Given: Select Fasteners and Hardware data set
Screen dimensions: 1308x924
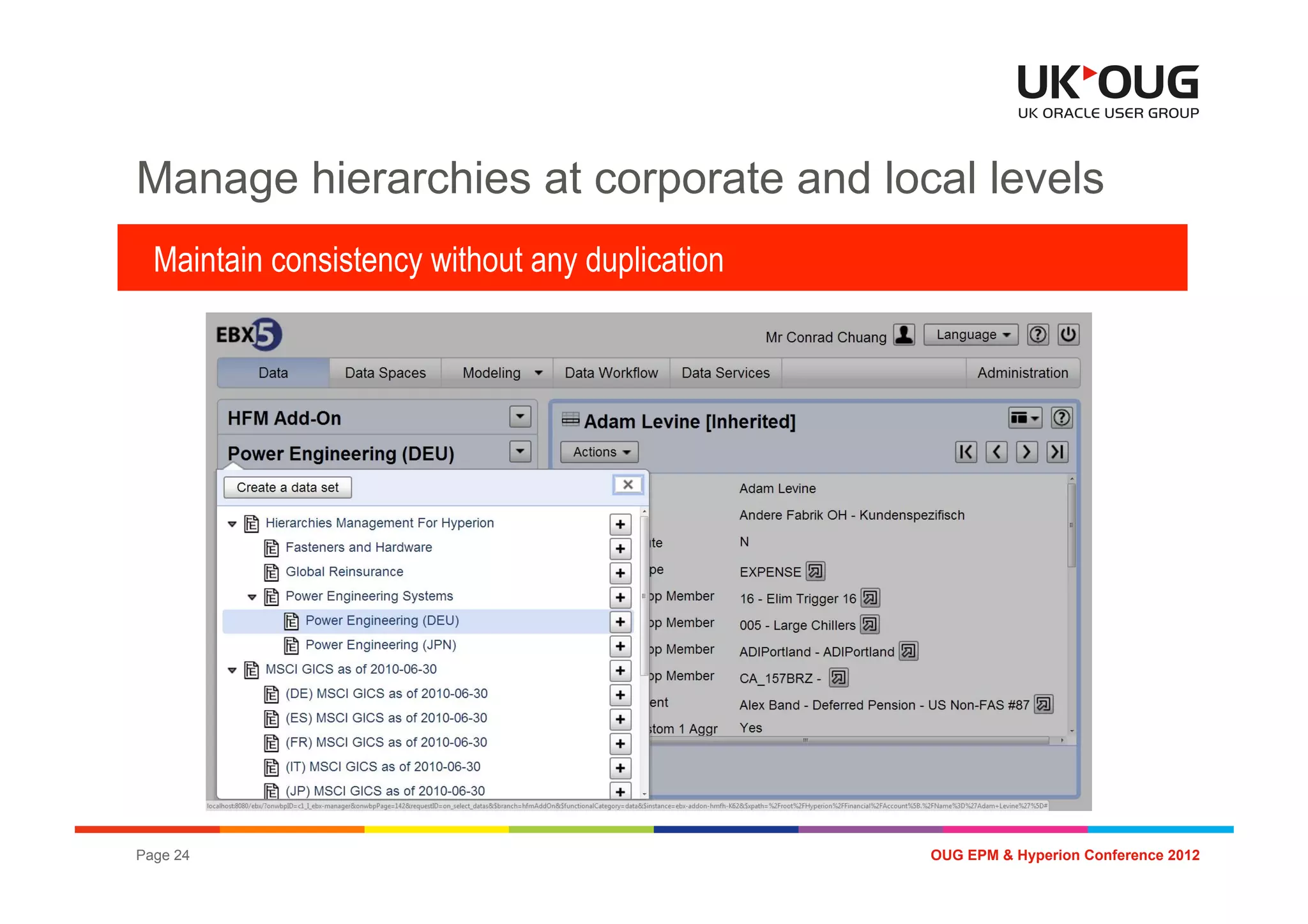Looking at the screenshot, I should [358, 547].
